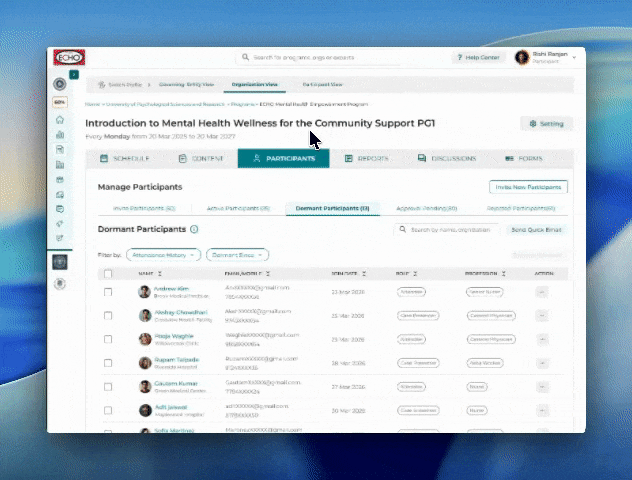Click action menu icon for Andrew Kim

(542, 292)
